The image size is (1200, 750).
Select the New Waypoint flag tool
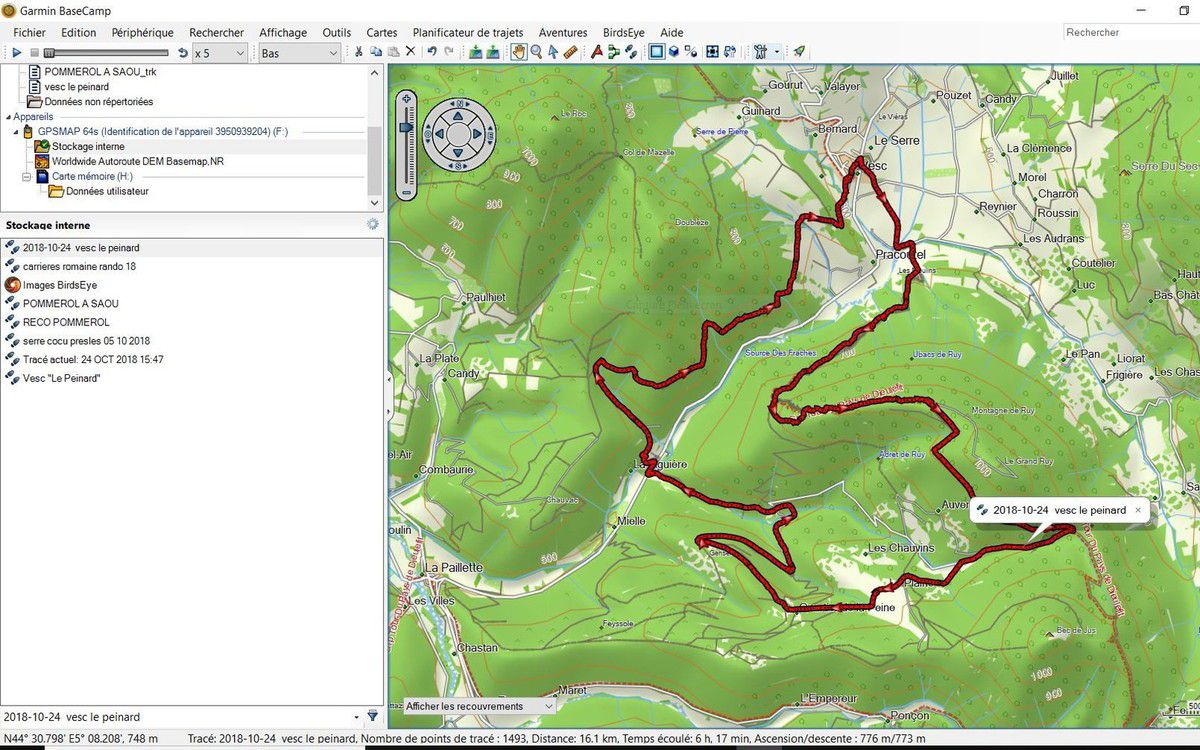point(597,52)
